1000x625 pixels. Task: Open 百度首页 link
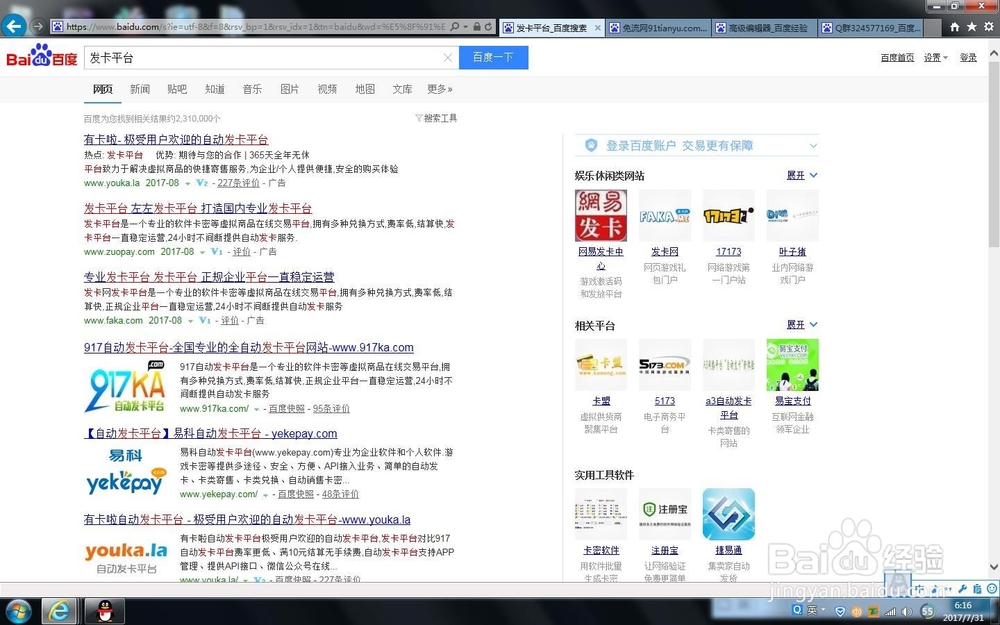pos(897,57)
